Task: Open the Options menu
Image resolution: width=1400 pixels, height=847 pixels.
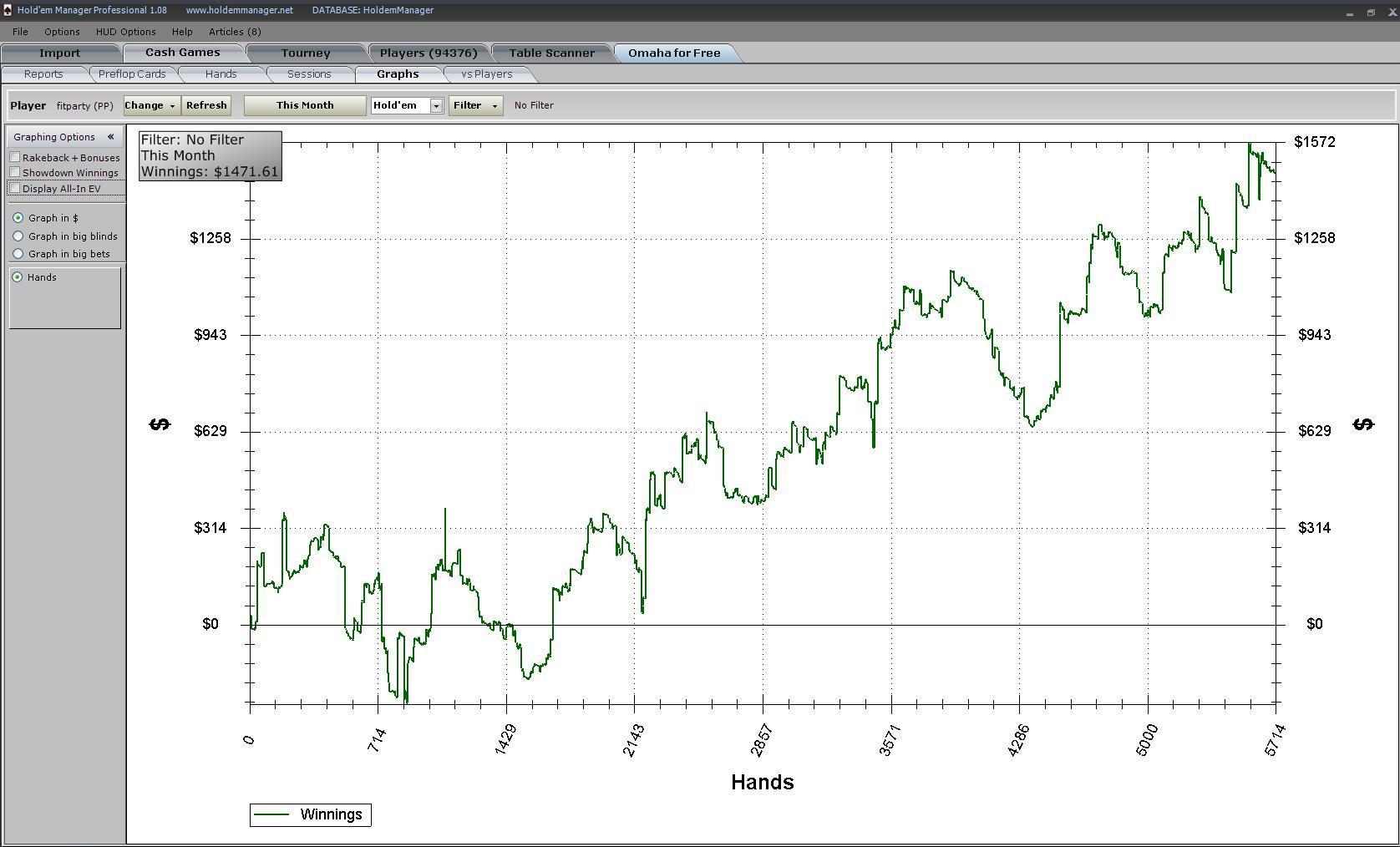Action: tap(62, 32)
